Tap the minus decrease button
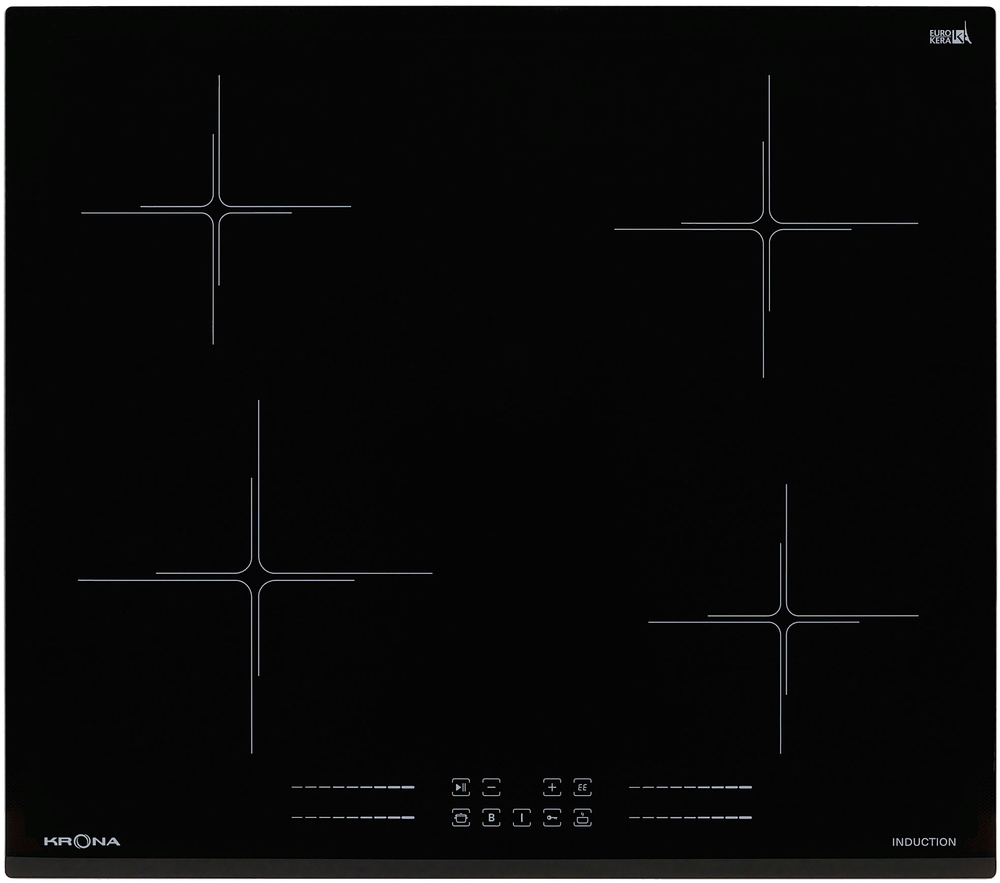This screenshot has height=883, width=1000. pos(491,787)
